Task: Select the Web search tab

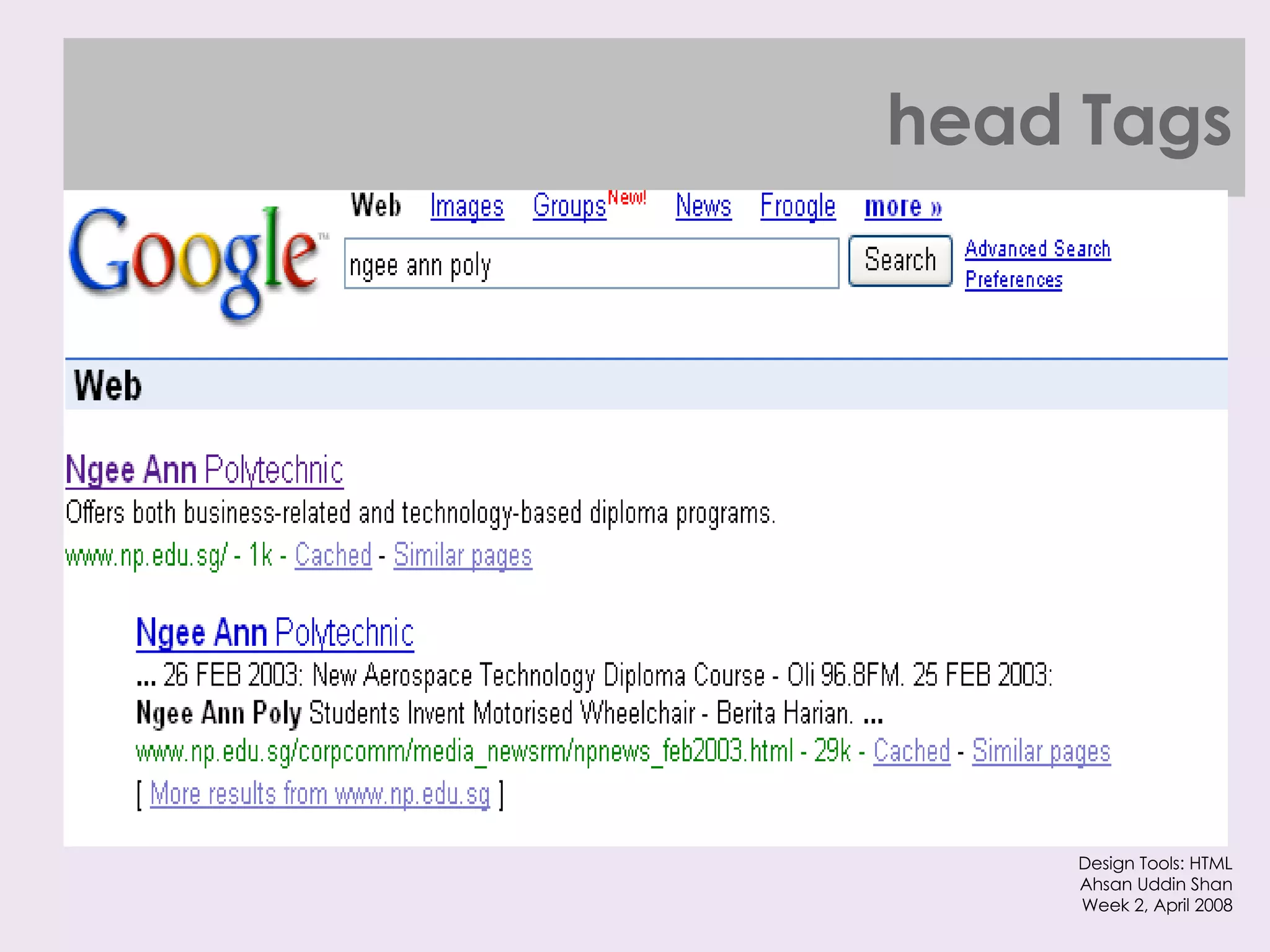Action: [376, 206]
